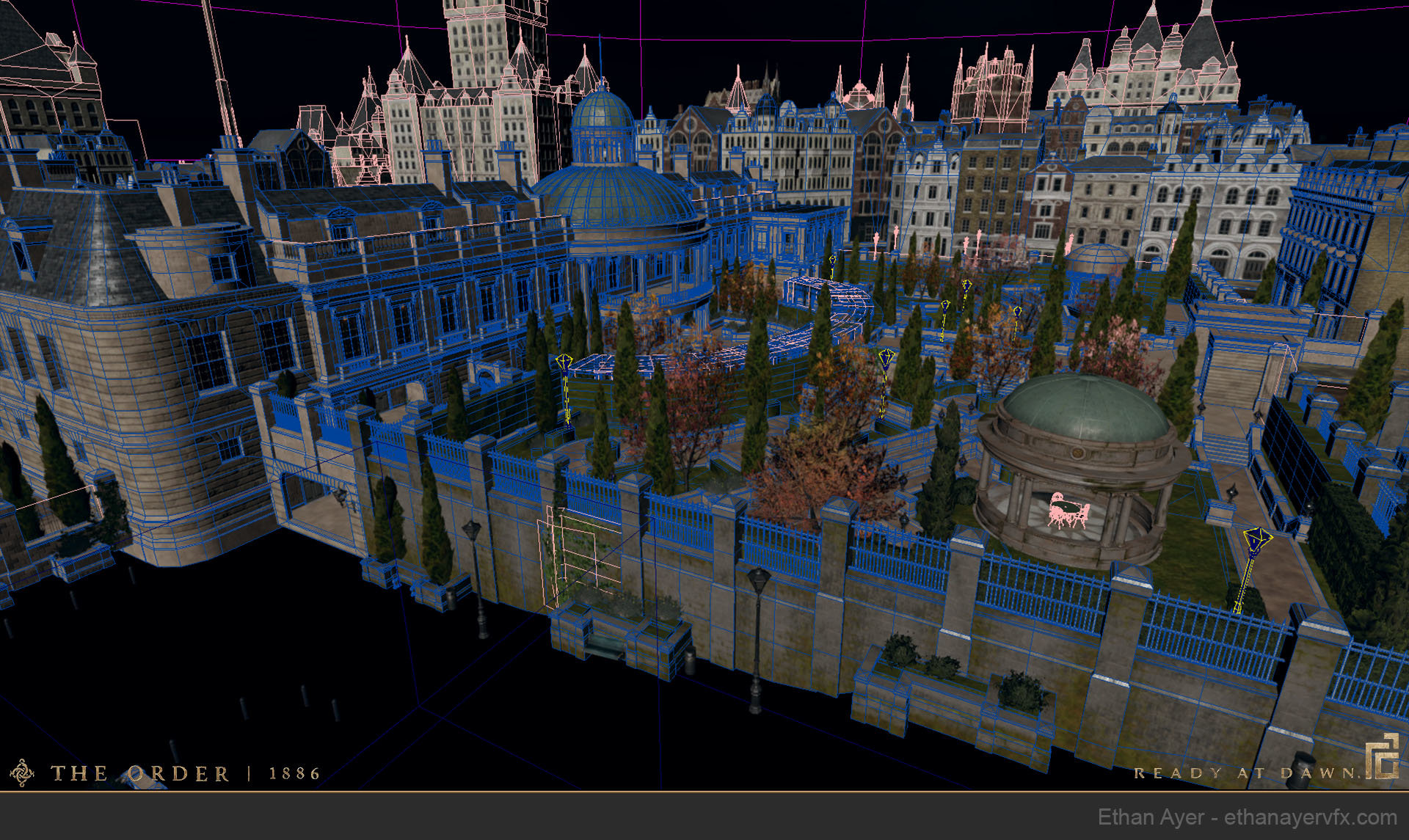The image size is (1409, 840).
Task: Select the pink wireframe table inside the gazebo
Action: 1068,511
